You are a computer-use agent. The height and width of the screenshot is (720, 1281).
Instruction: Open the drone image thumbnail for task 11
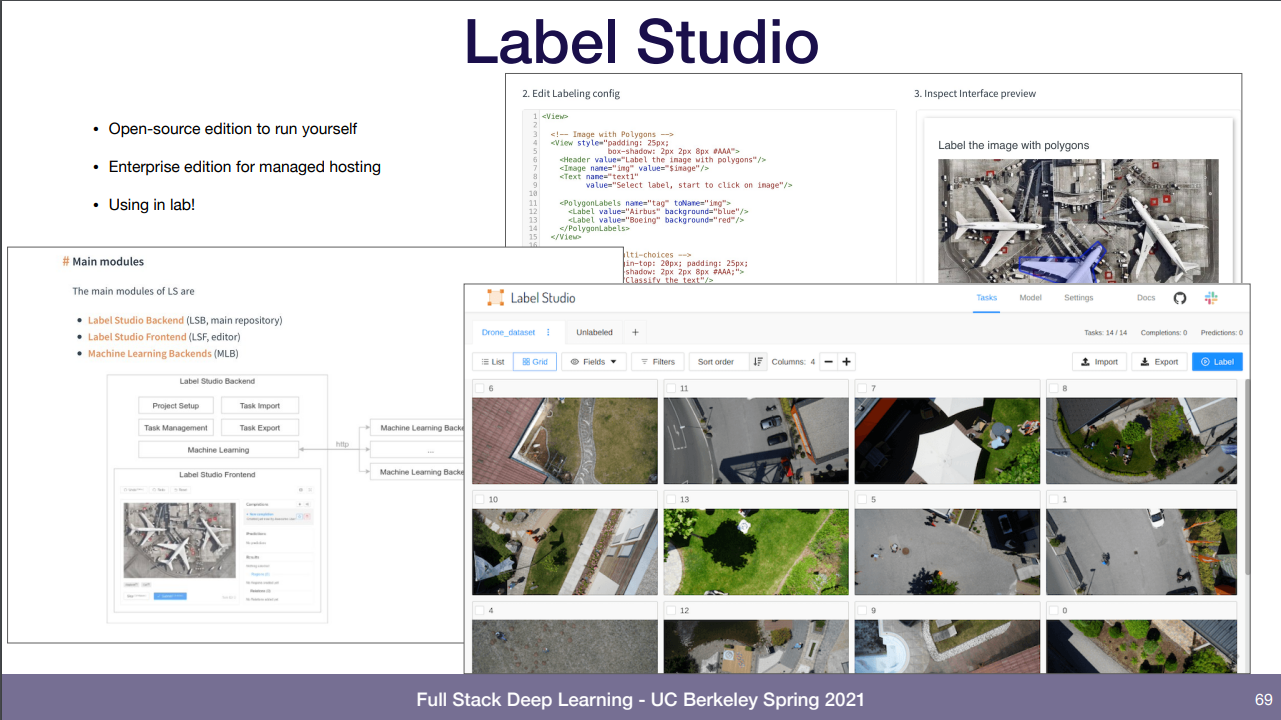pyautogui.click(x=756, y=441)
